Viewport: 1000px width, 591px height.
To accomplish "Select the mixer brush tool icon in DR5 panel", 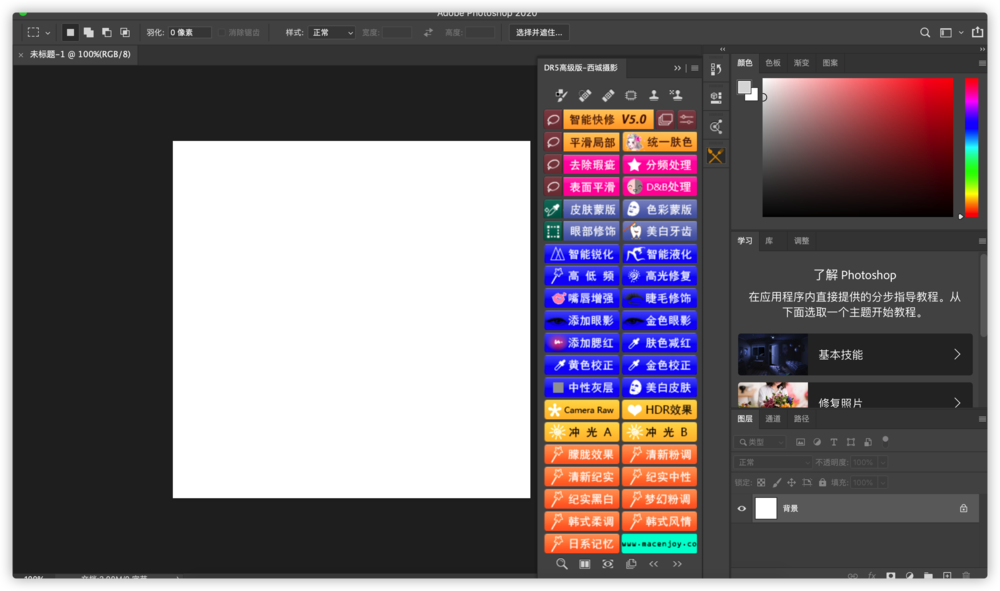I will (561, 95).
